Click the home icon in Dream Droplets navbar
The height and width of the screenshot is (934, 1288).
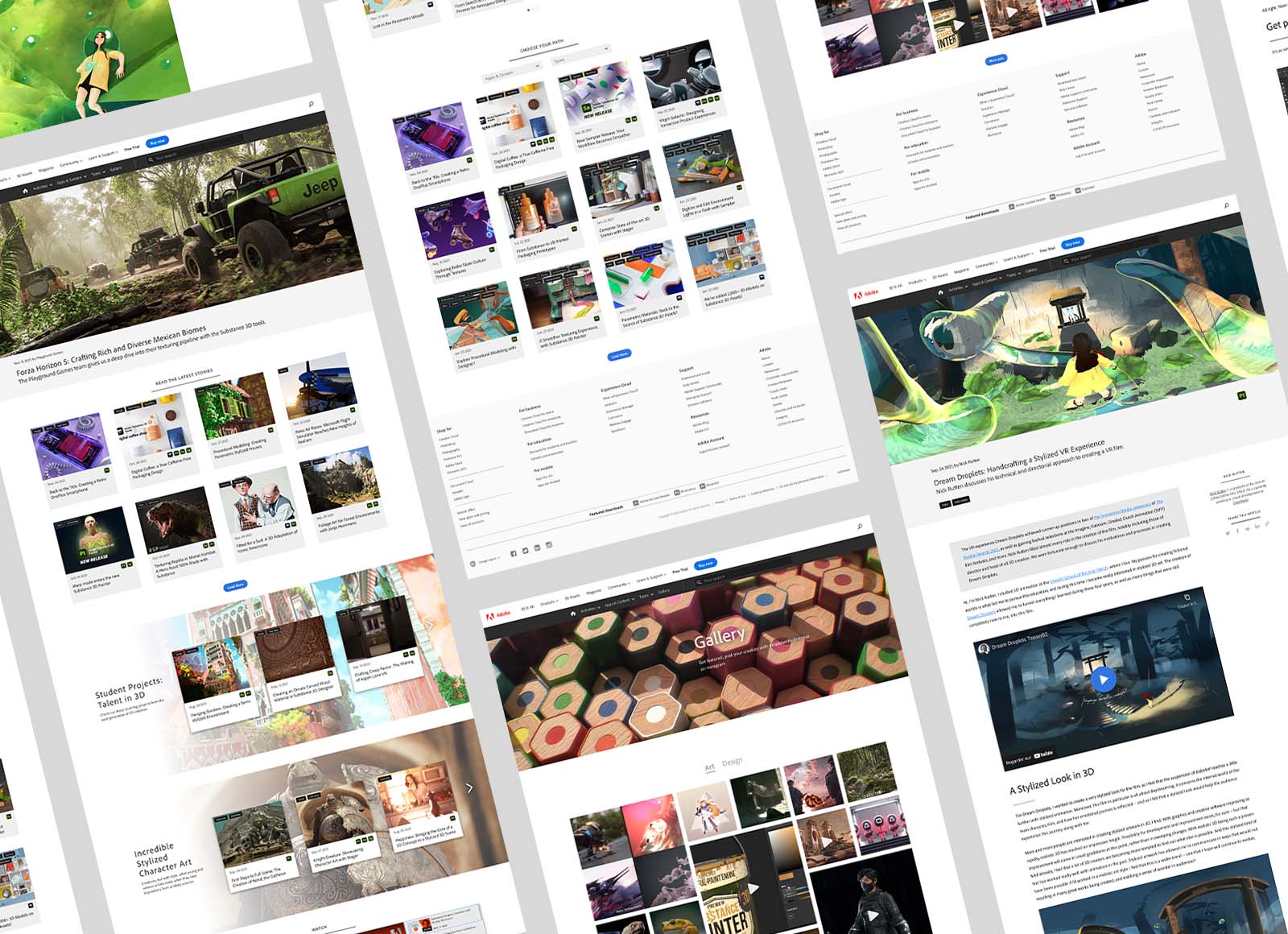tap(940, 292)
